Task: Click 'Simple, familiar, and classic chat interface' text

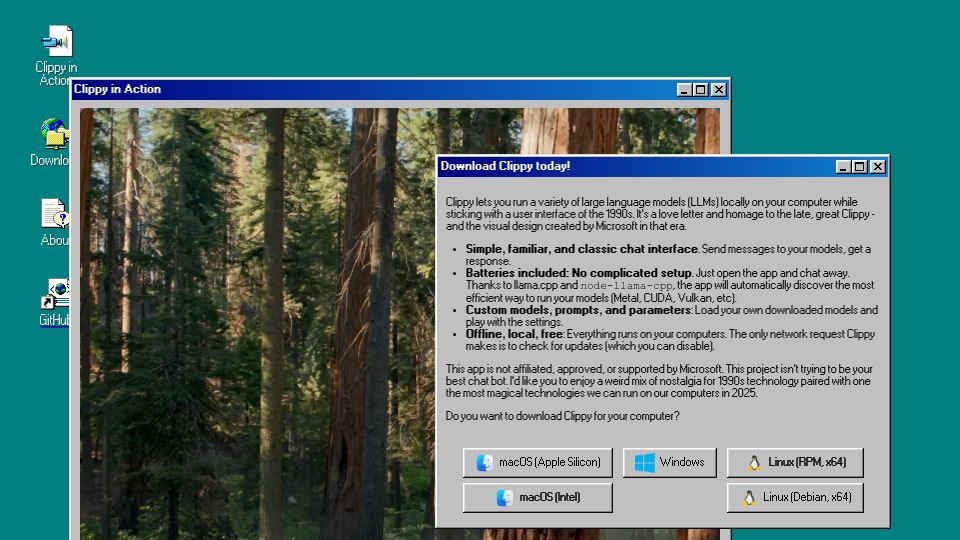Action: 582,249
